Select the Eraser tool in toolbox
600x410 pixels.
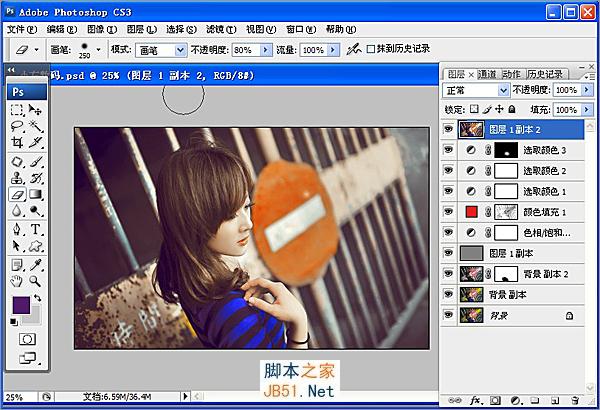point(17,194)
